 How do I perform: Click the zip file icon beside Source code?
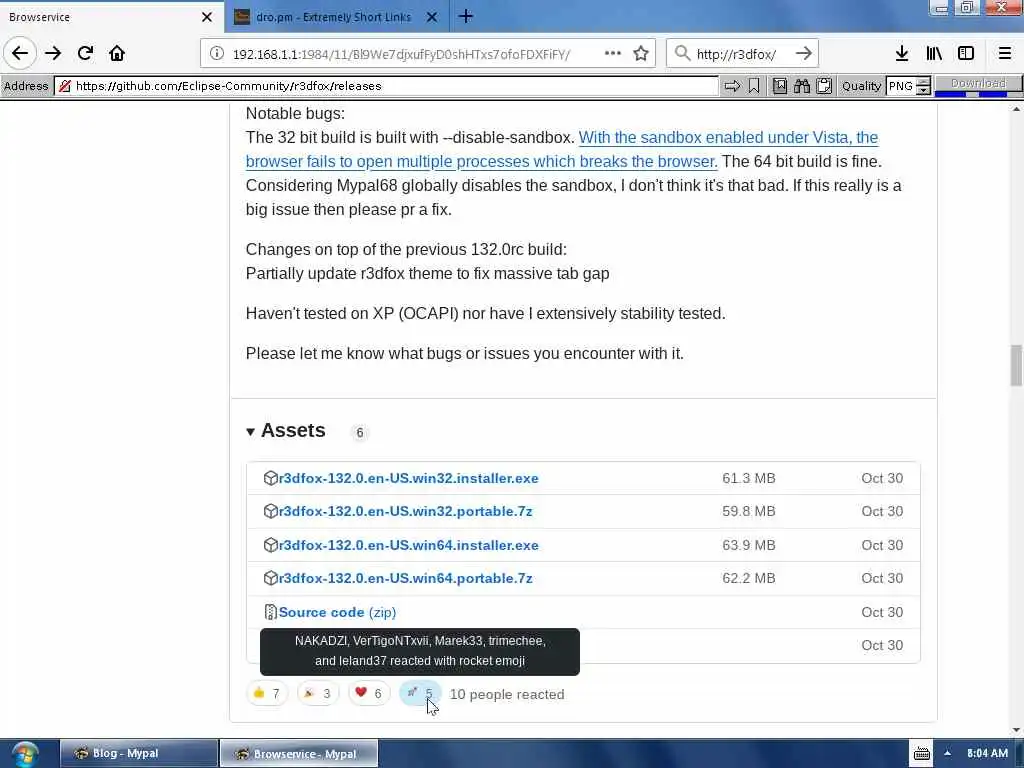point(270,612)
